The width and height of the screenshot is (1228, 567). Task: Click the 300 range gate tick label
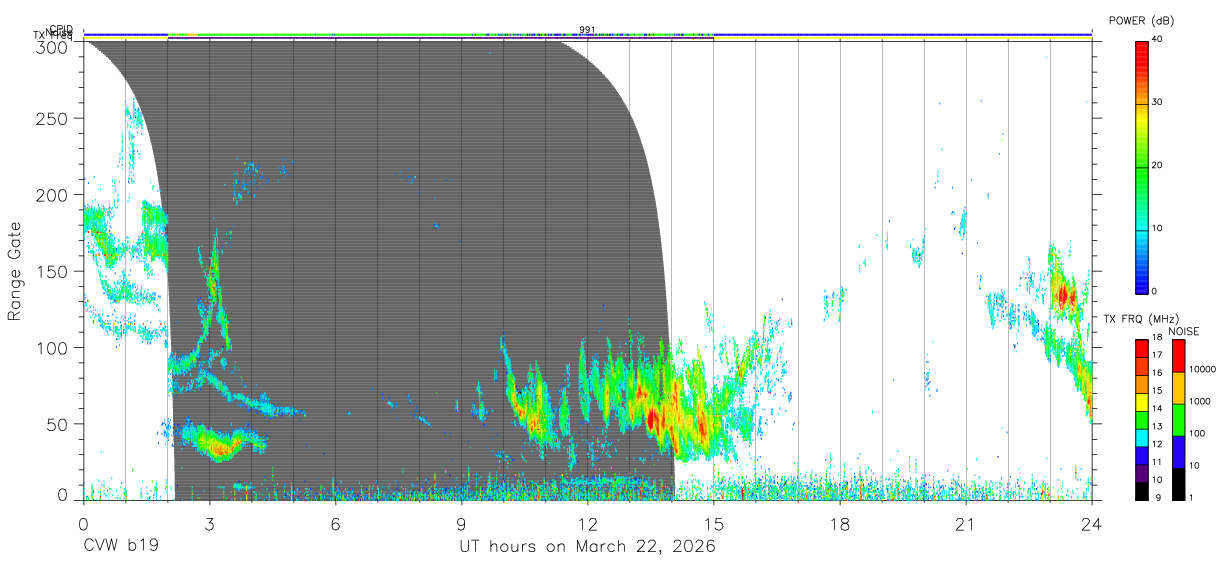pyautogui.click(x=52, y=46)
